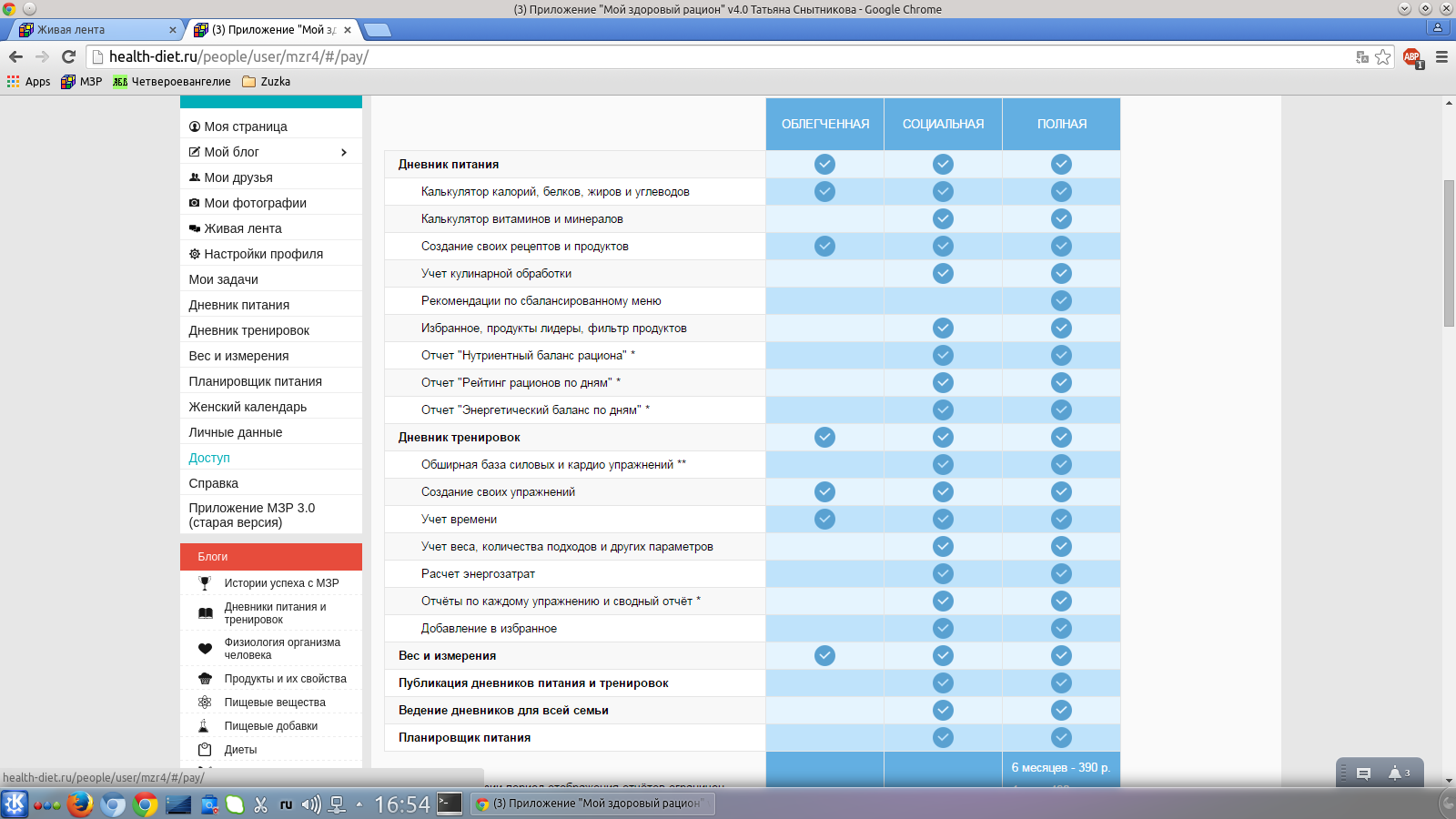Launch Google Chrome from the taskbar
The width and height of the screenshot is (1456, 819).
pos(146,804)
